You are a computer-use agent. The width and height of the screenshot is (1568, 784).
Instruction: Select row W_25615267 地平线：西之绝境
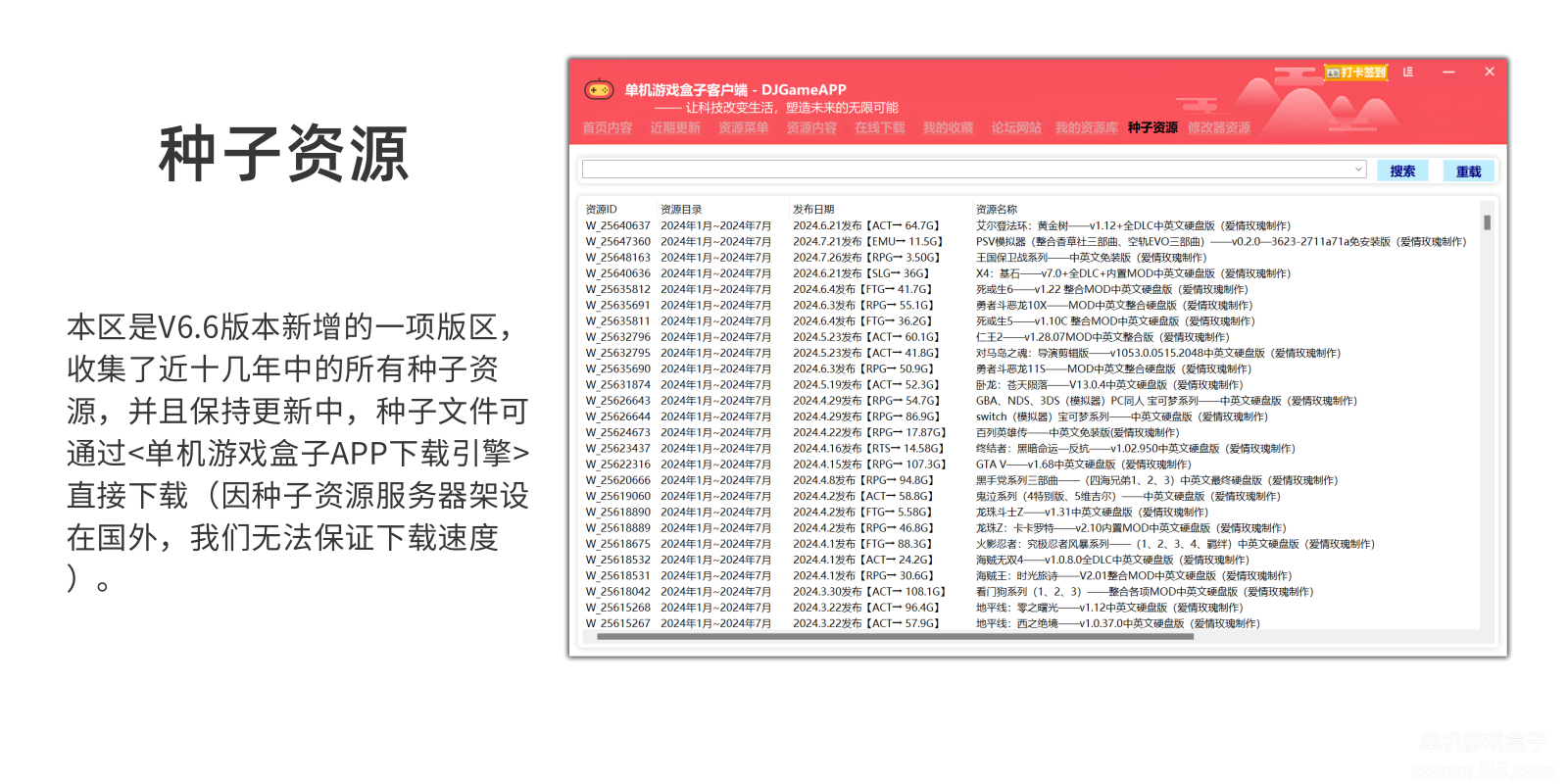coord(1032,623)
